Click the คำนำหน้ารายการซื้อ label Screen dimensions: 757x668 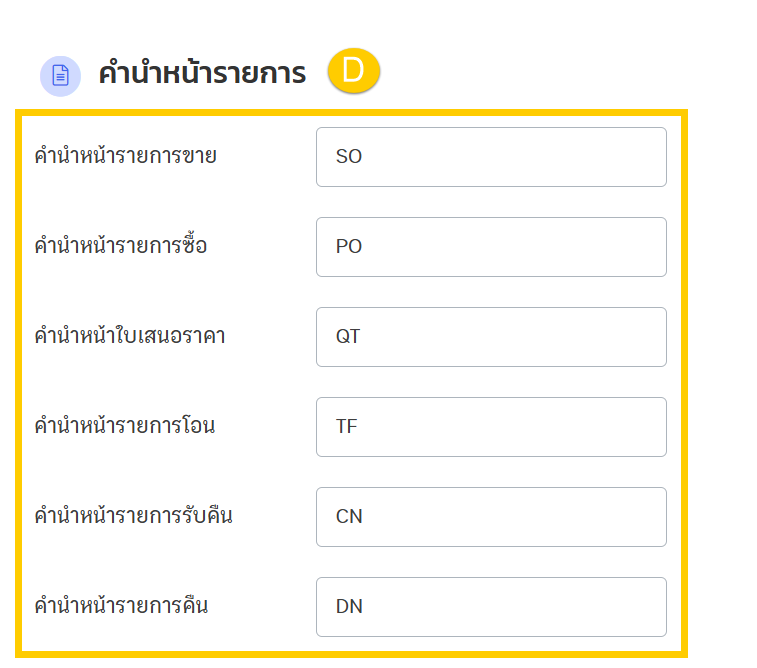(x=121, y=244)
